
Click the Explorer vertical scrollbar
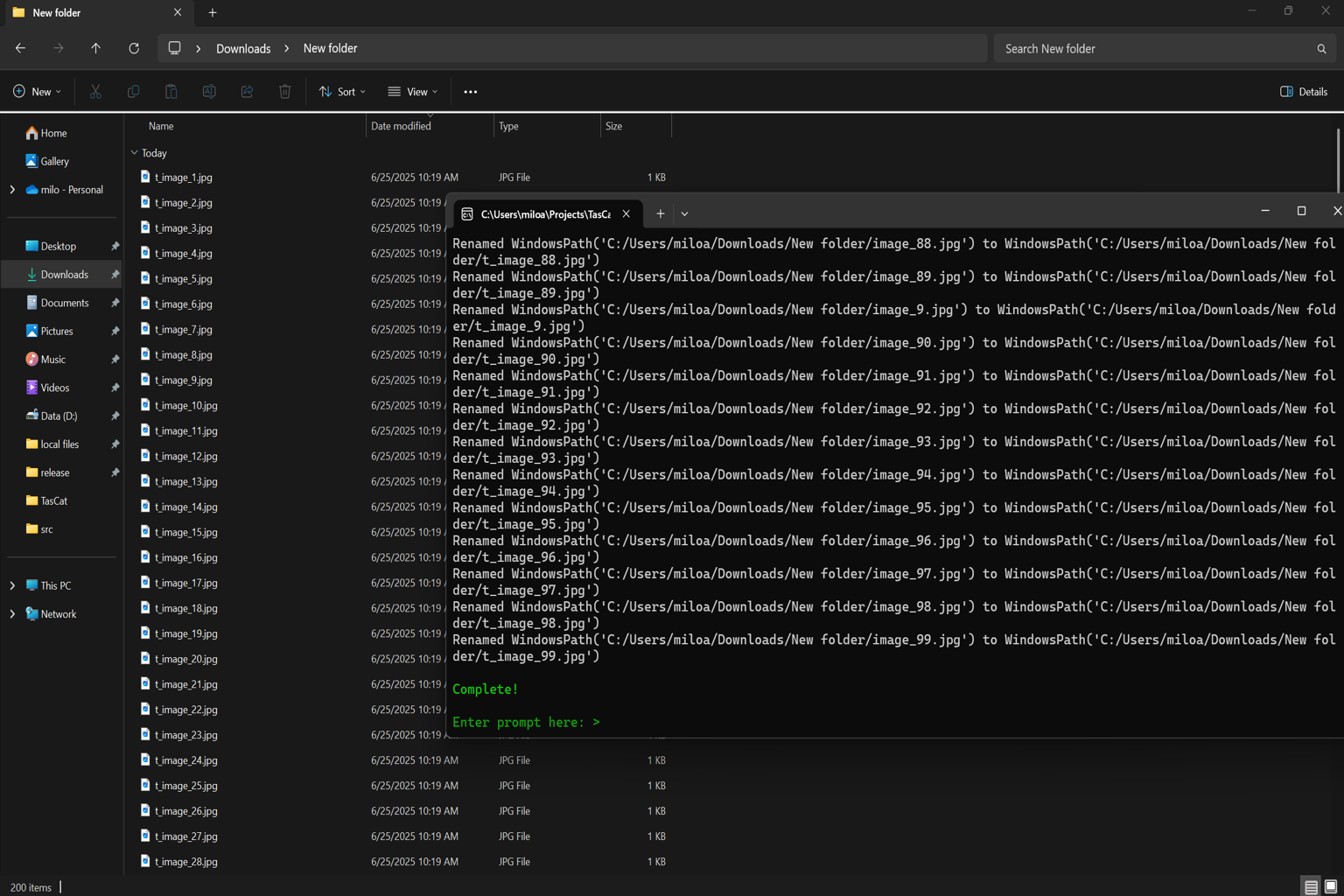pyautogui.click(x=1338, y=160)
